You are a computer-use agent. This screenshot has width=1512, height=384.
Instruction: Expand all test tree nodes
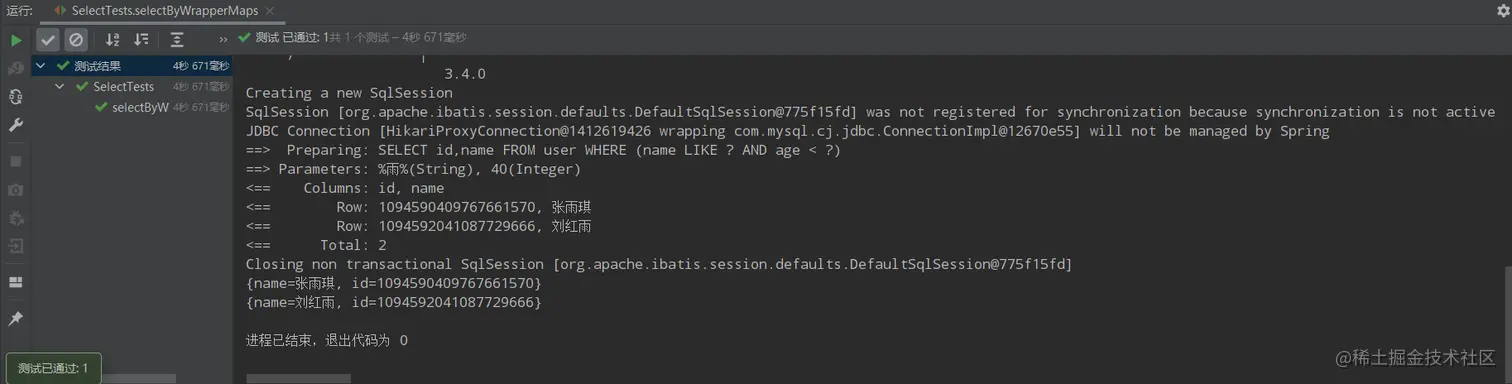177,40
